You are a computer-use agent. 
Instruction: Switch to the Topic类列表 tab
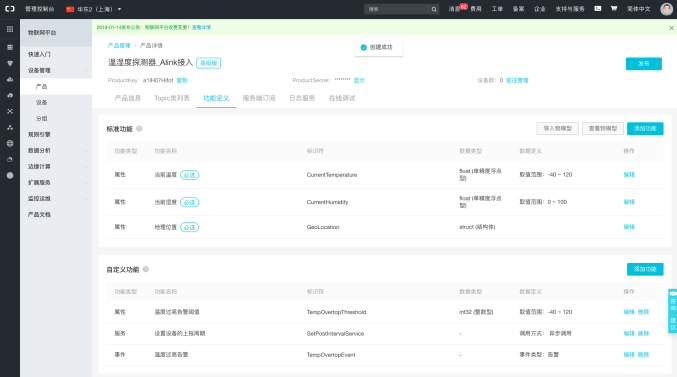click(x=172, y=98)
